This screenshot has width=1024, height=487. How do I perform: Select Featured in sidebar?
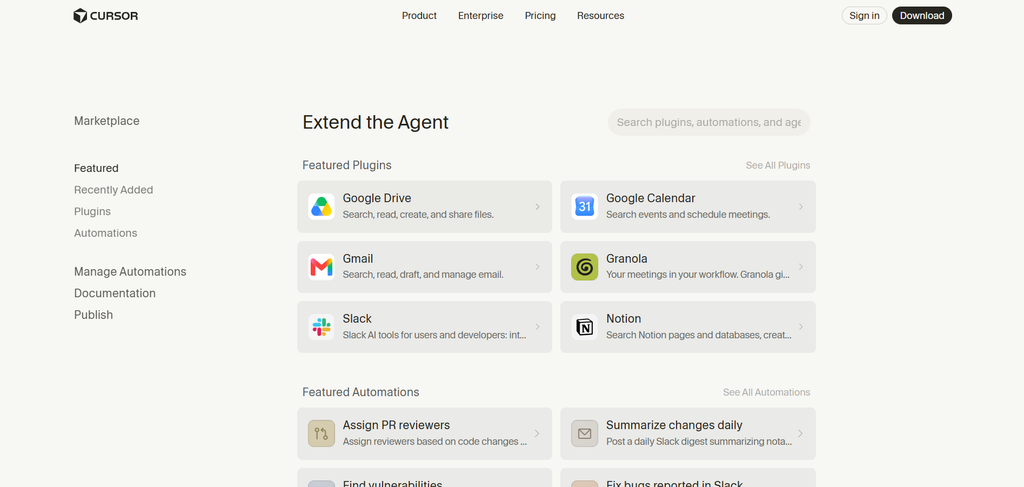click(x=96, y=168)
